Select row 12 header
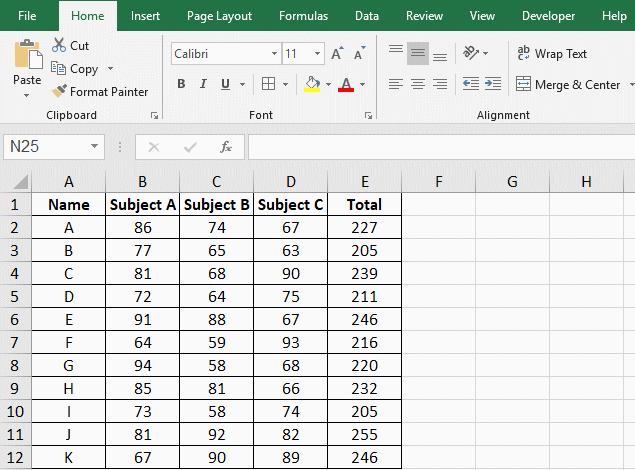 15,457
